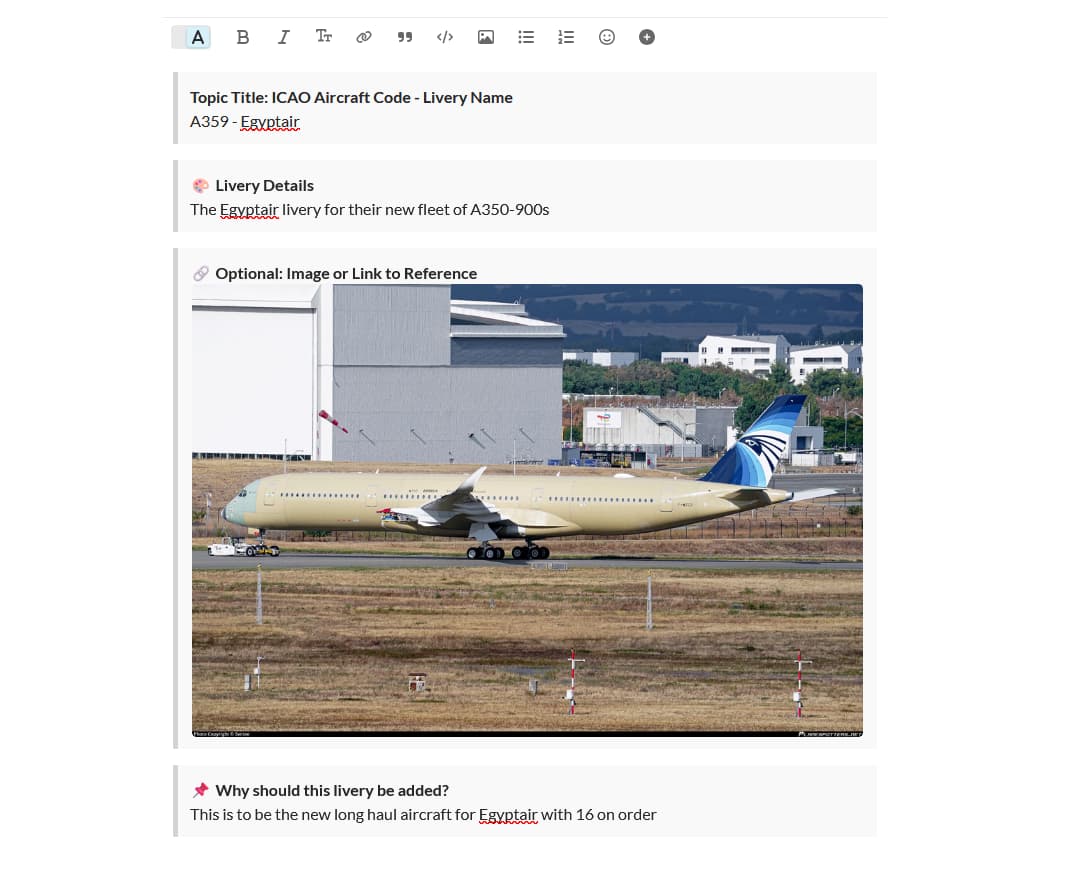Insert a blockquote

(404, 37)
